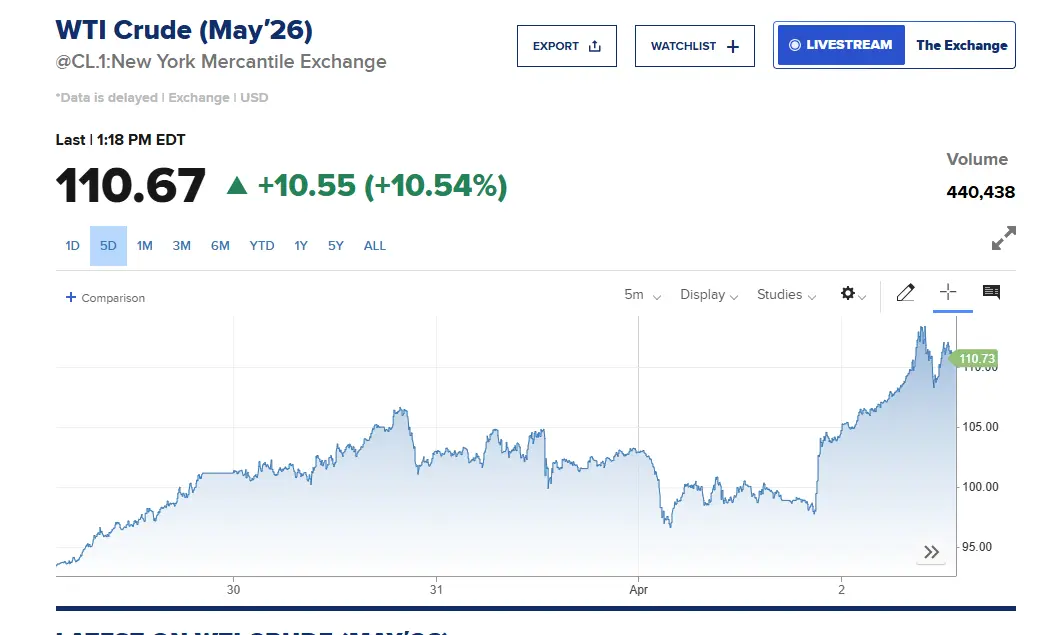The image size is (1040, 635).
Task: Open the chart comments icon
Action: pos(991,292)
